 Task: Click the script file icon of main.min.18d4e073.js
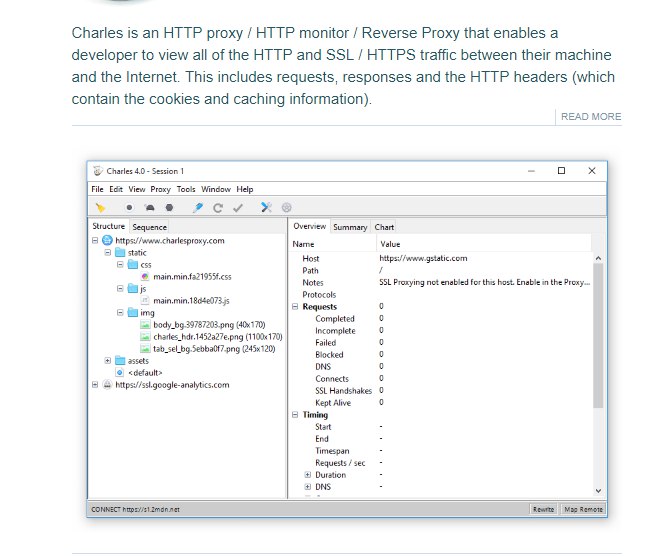point(145,301)
